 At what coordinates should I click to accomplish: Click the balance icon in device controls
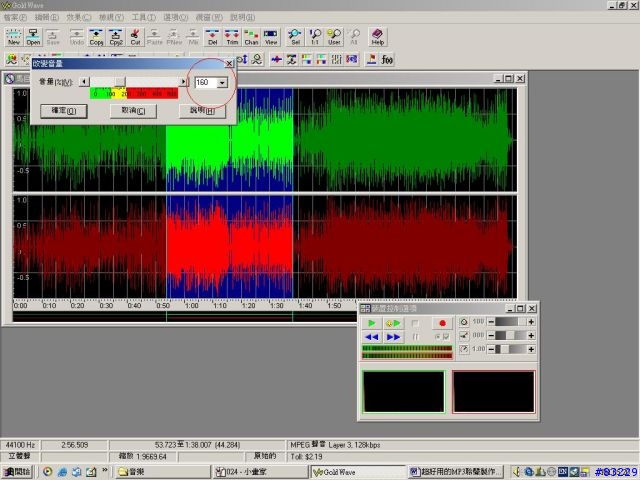464,336
